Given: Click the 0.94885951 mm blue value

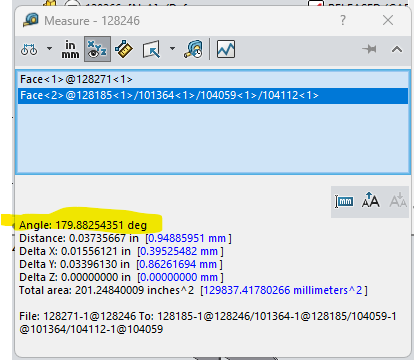Looking at the screenshot, I should [187, 238].
